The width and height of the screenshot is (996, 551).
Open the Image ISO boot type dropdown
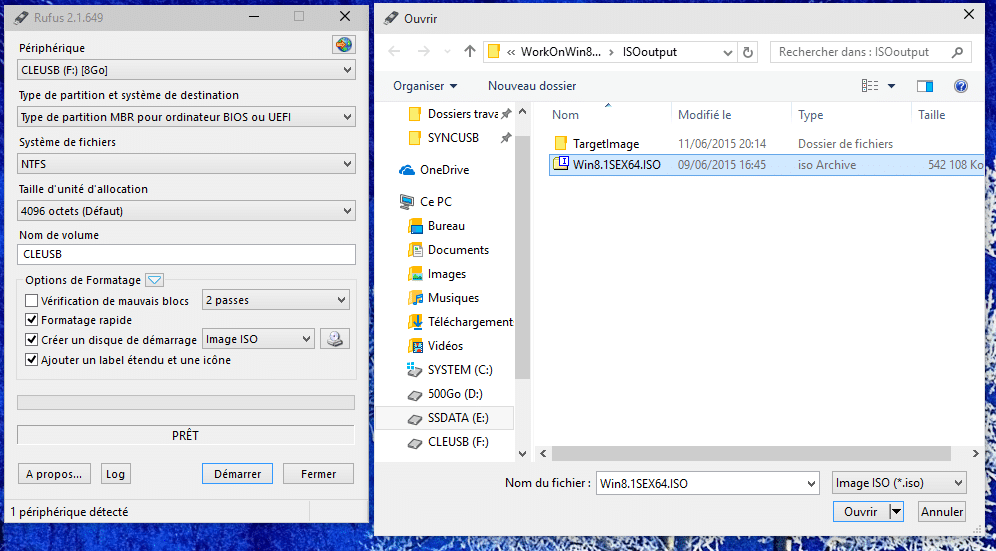click(x=258, y=339)
